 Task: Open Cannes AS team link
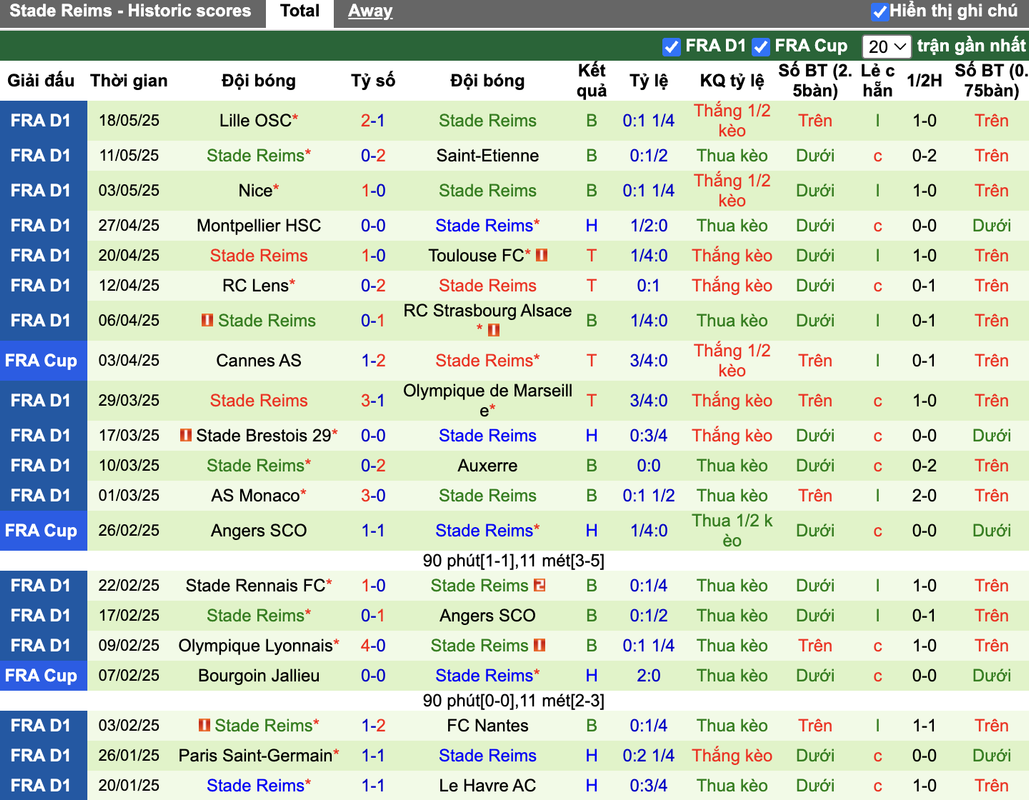[x=259, y=360]
